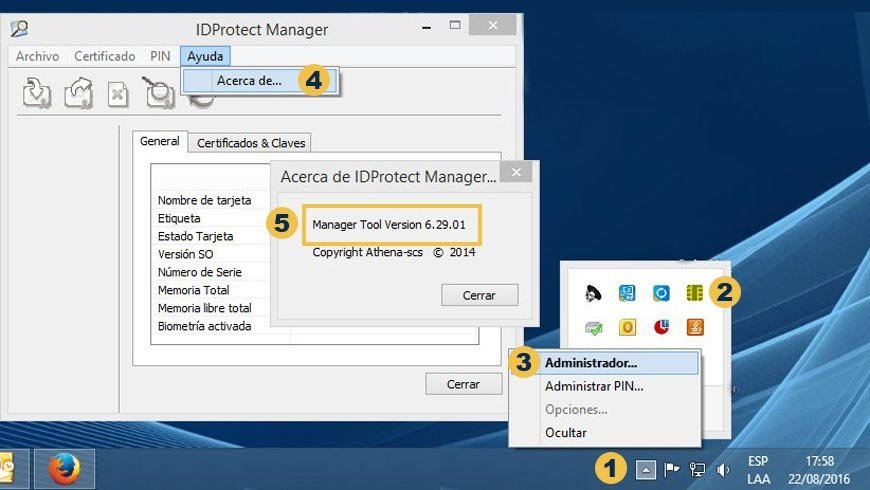Switch to the Certificados & Claves tab
This screenshot has height=490, width=870.
coord(251,143)
